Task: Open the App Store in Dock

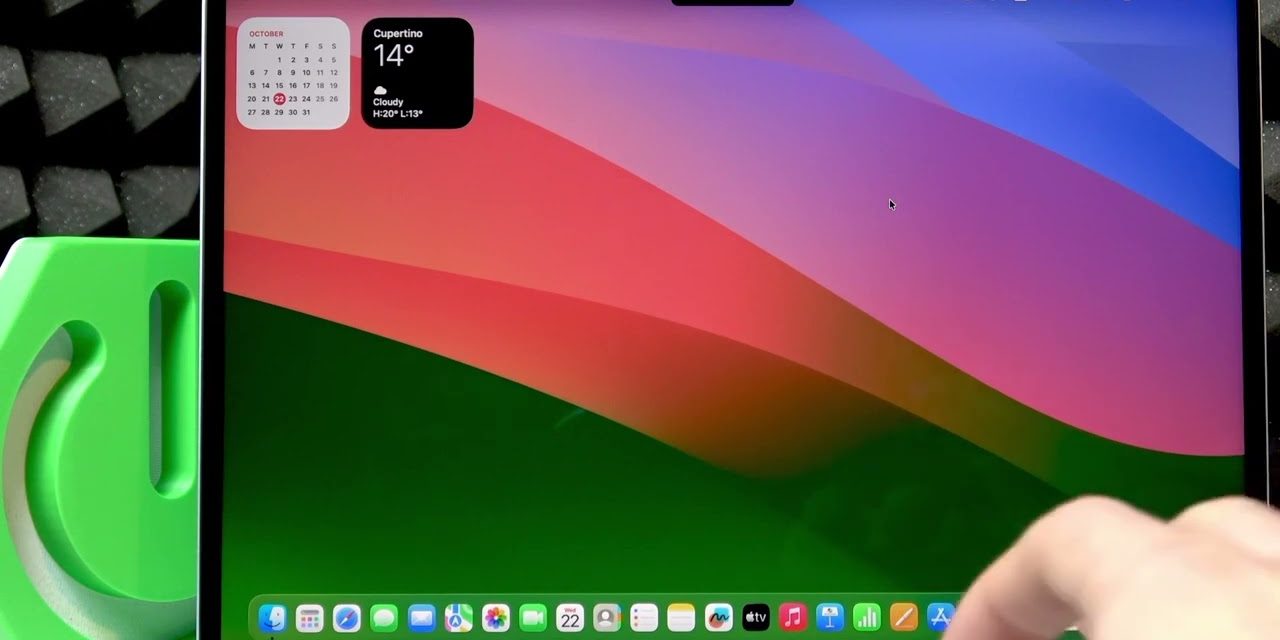Action: [x=940, y=618]
